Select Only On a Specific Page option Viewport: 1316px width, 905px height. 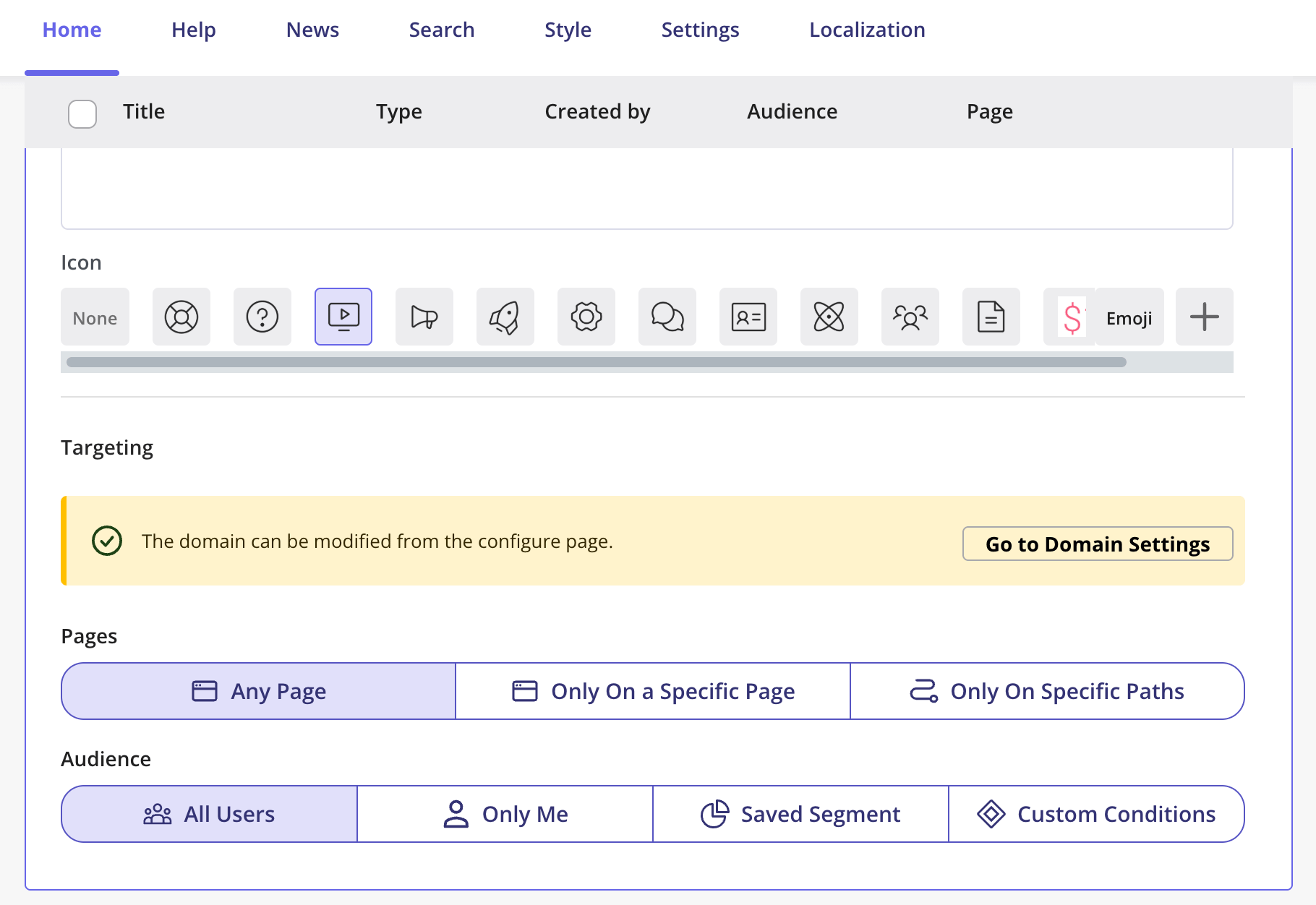pyautogui.click(x=653, y=691)
